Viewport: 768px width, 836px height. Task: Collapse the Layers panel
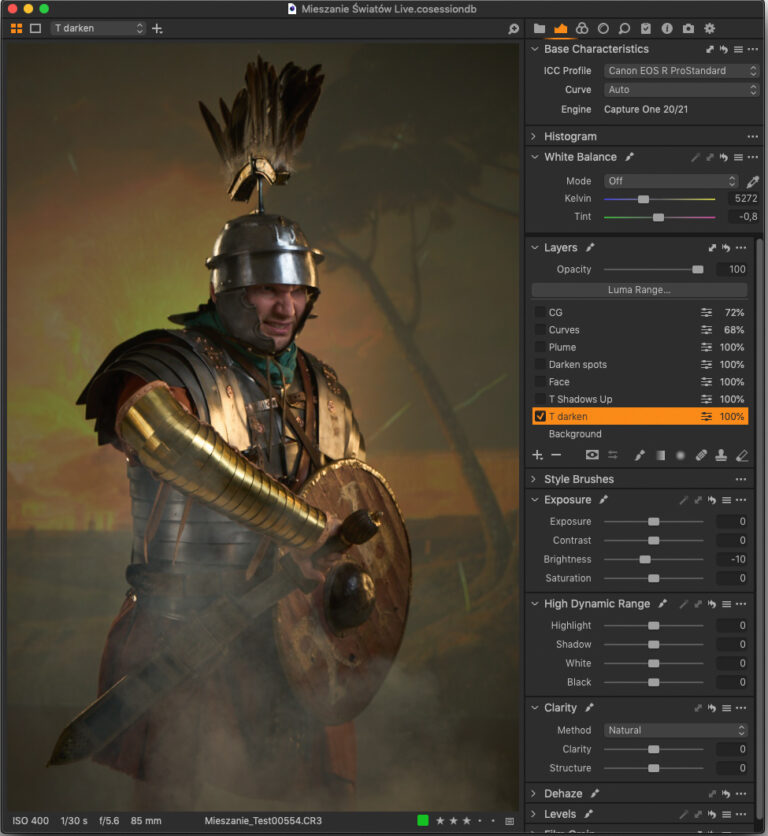[534, 247]
